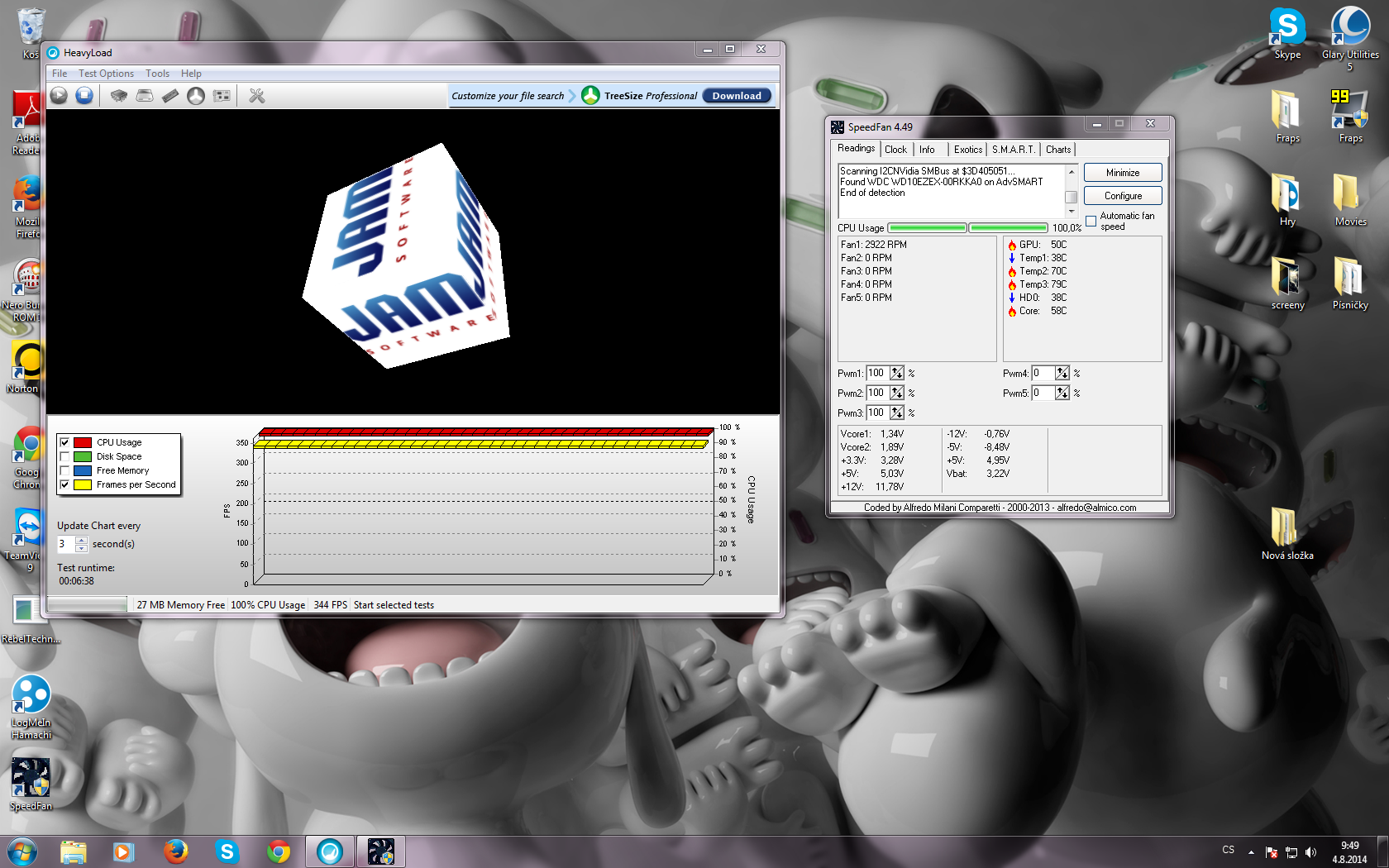Click the green Disk Space color swatch

coord(83,456)
